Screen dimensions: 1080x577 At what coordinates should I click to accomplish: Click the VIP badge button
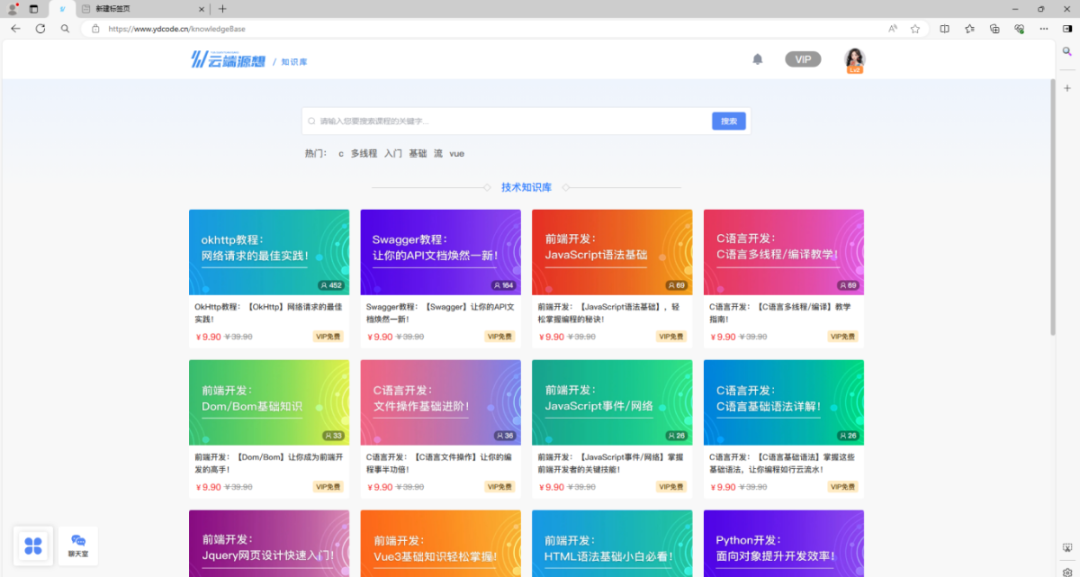(802, 60)
